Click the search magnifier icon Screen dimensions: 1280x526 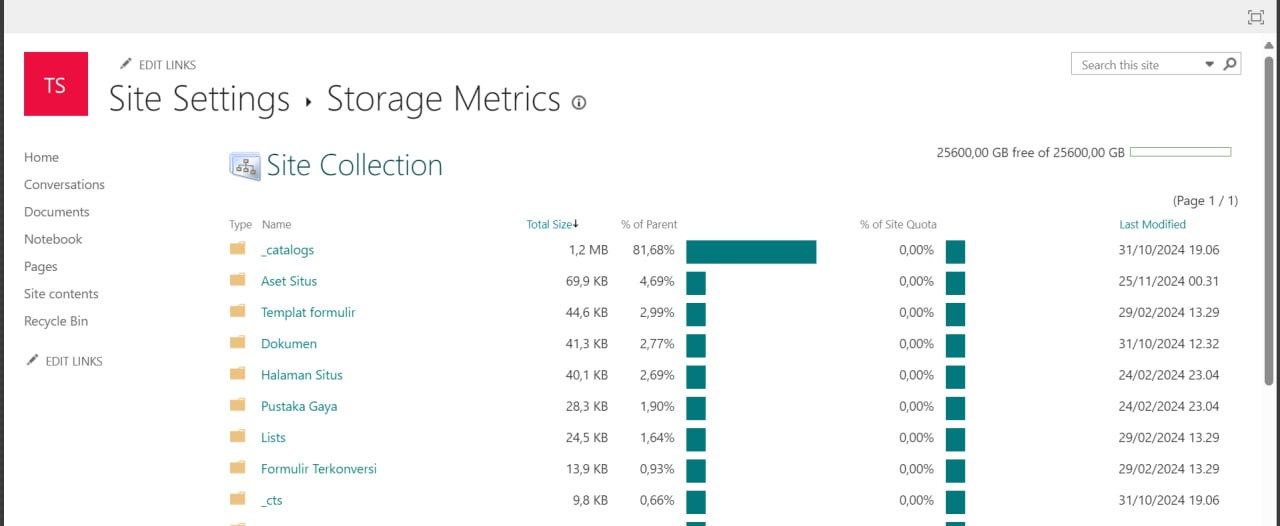pos(1230,64)
